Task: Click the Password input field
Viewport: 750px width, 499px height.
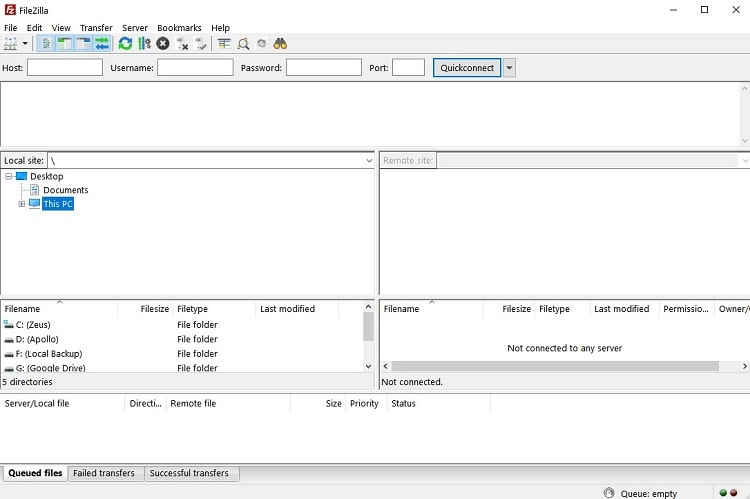Action: click(x=324, y=67)
